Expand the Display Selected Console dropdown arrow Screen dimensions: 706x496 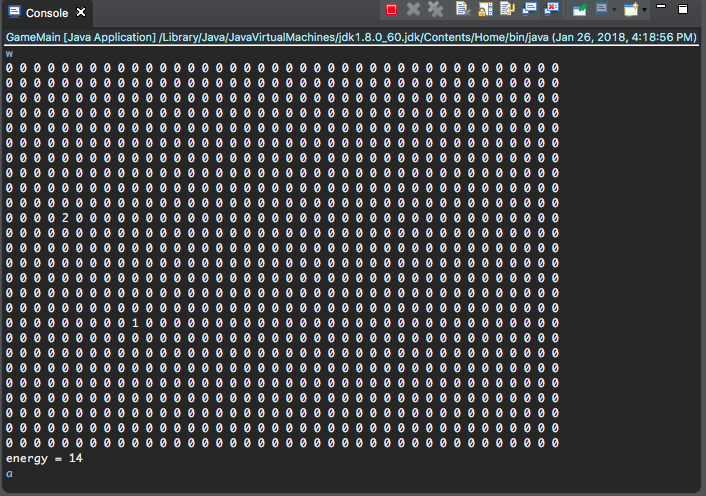(614, 11)
